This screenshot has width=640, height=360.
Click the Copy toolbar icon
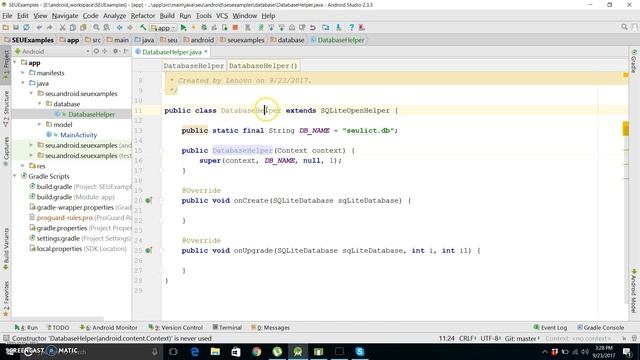tap(73, 28)
